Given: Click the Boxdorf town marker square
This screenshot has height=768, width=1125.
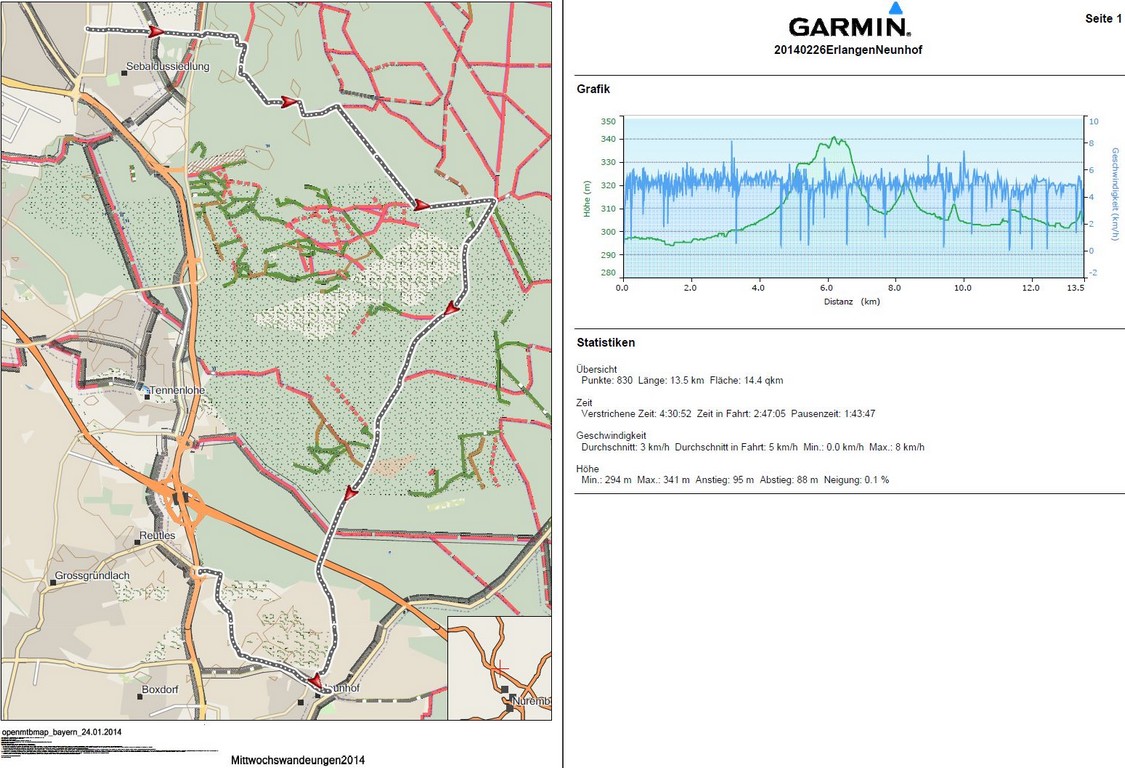Looking at the screenshot, I should coord(139,697).
